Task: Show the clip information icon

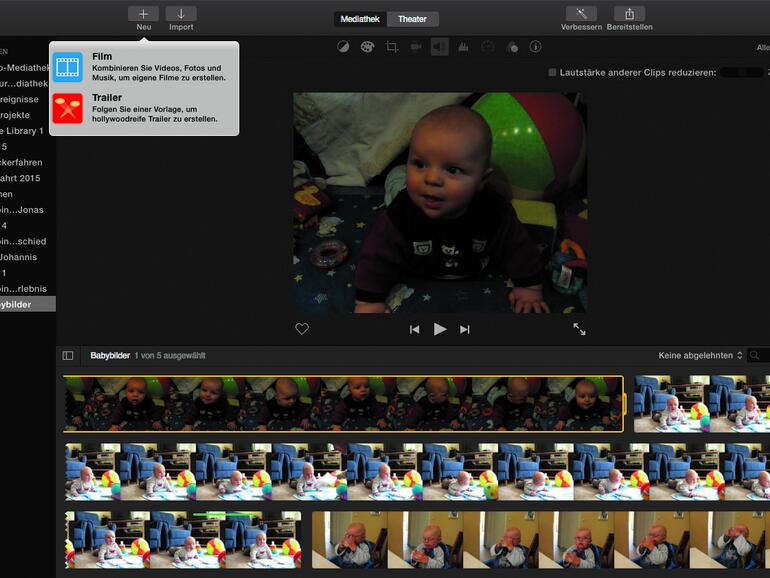Action: pos(535,47)
